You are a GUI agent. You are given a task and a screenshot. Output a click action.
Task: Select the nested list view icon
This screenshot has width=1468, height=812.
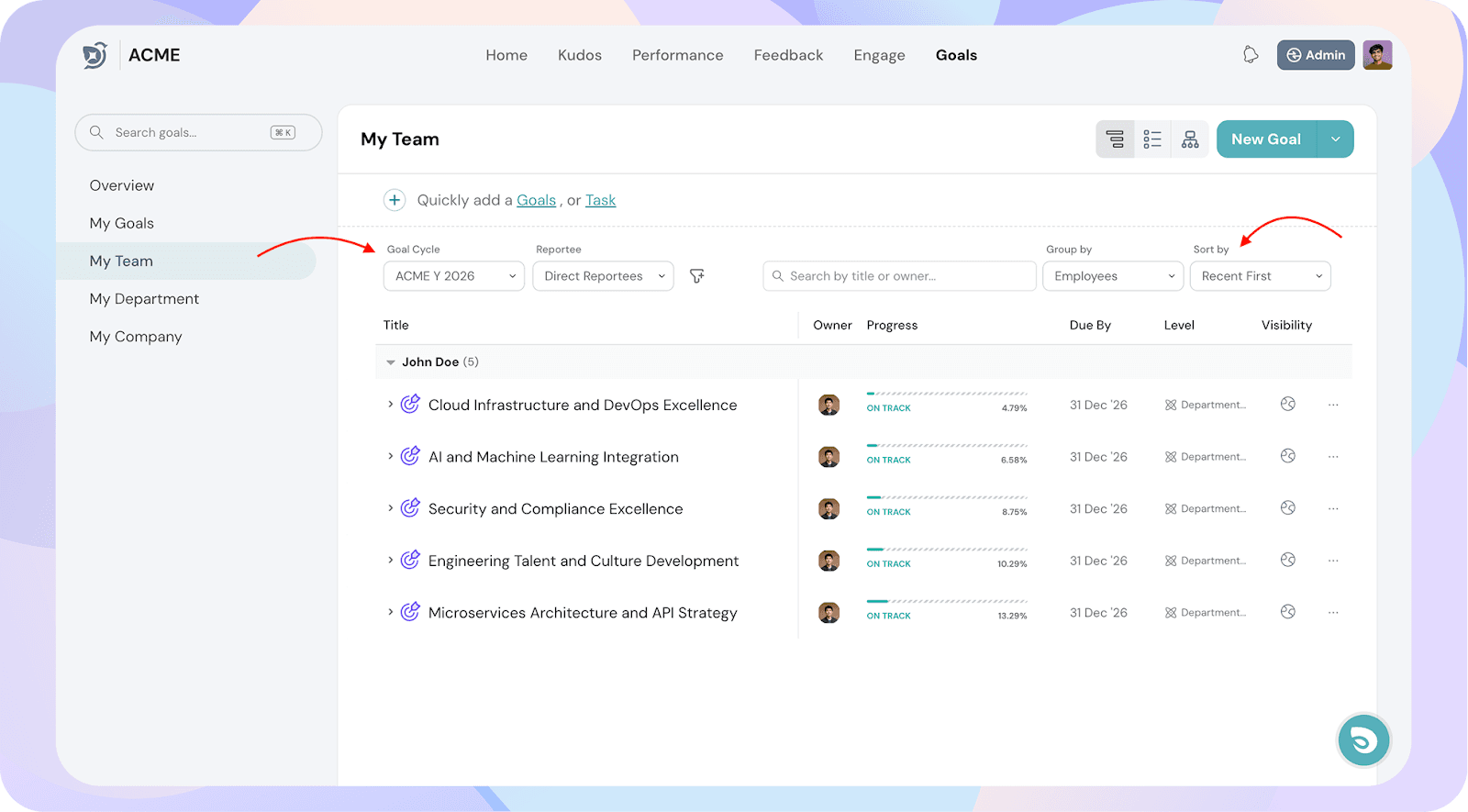coord(1115,139)
